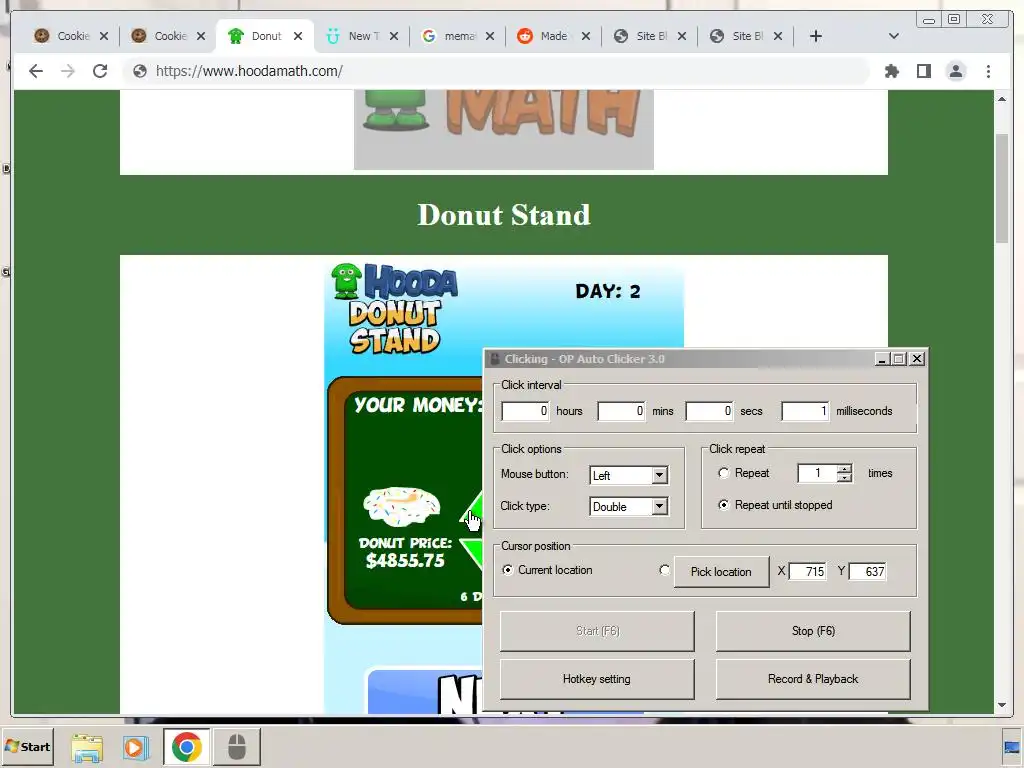Click the Donut Stand heading text
The image size is (1024, 768).
coord(504,215)
